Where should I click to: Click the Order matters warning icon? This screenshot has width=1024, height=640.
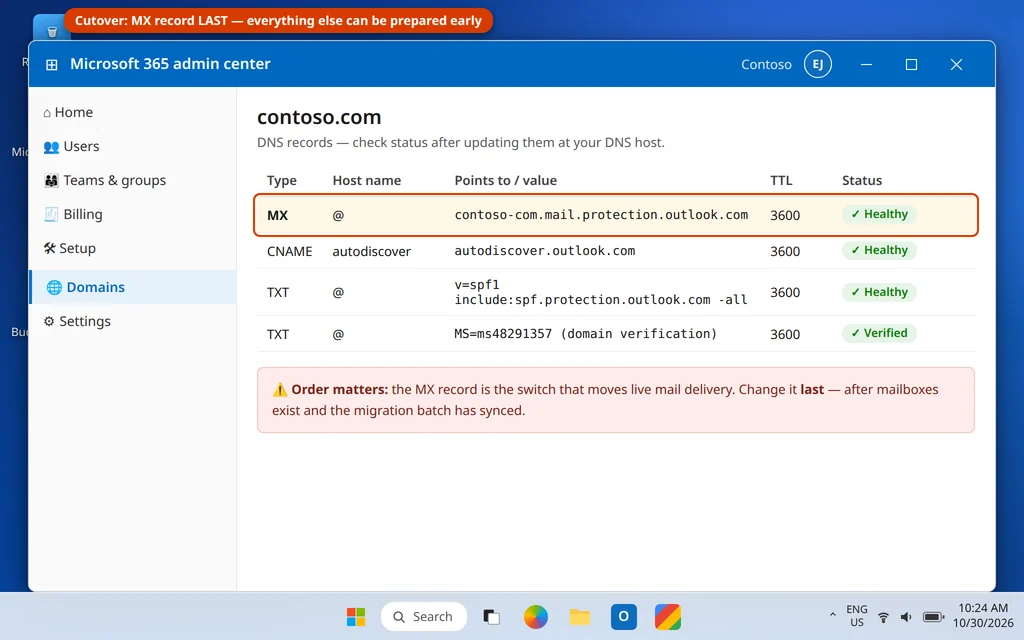click(x=280, y=390)
